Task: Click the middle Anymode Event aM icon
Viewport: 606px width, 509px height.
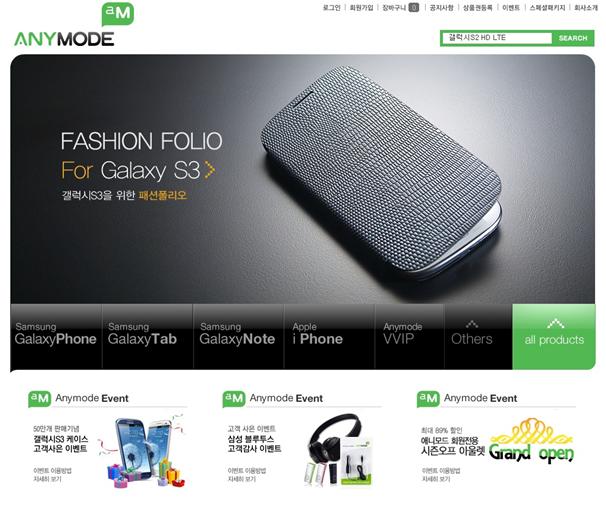Action: click(234, 399)
